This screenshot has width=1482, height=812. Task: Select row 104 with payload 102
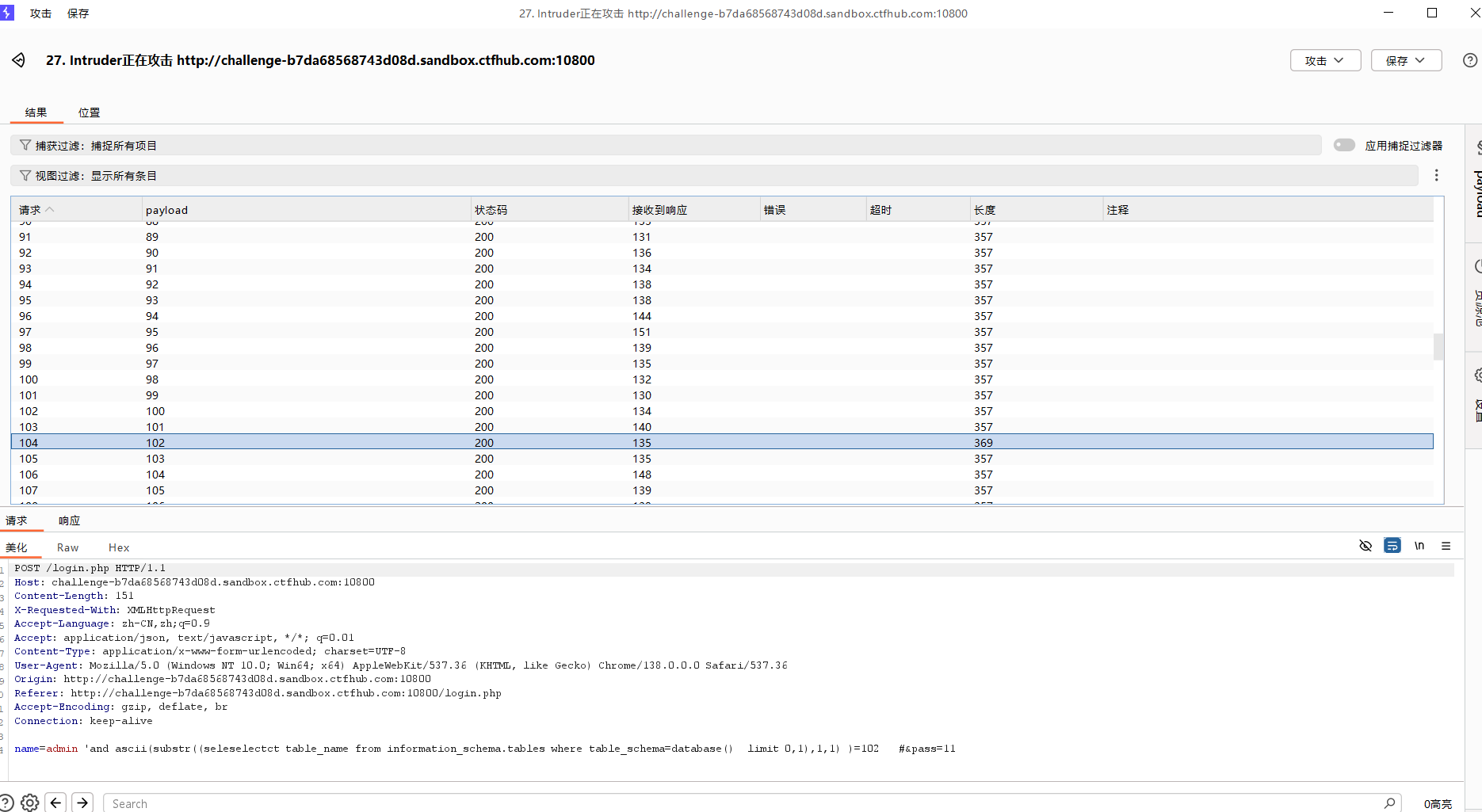click(x=317, y=442)
